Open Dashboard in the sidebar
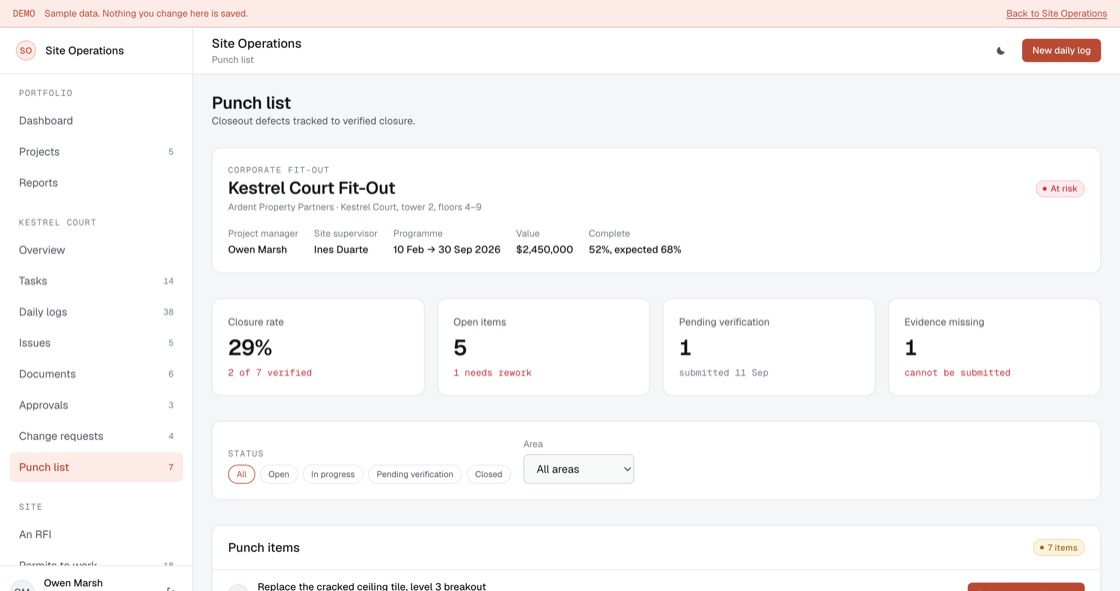Image resolution: width=1120 pixels, height=591 pixels. click(x=96, y=121)
